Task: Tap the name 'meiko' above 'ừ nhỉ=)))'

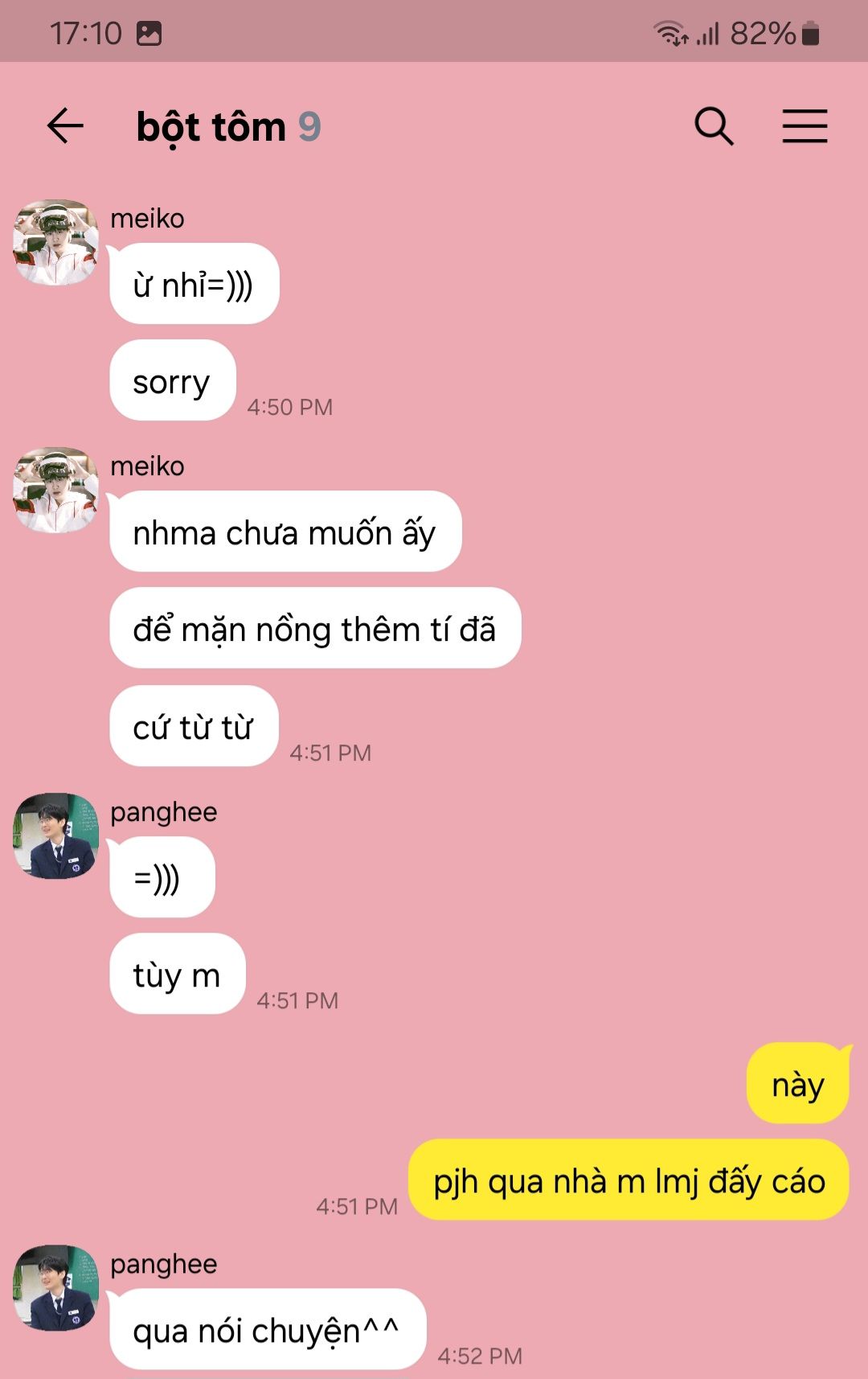Action: pyautogui.click(x=148, y=219)
